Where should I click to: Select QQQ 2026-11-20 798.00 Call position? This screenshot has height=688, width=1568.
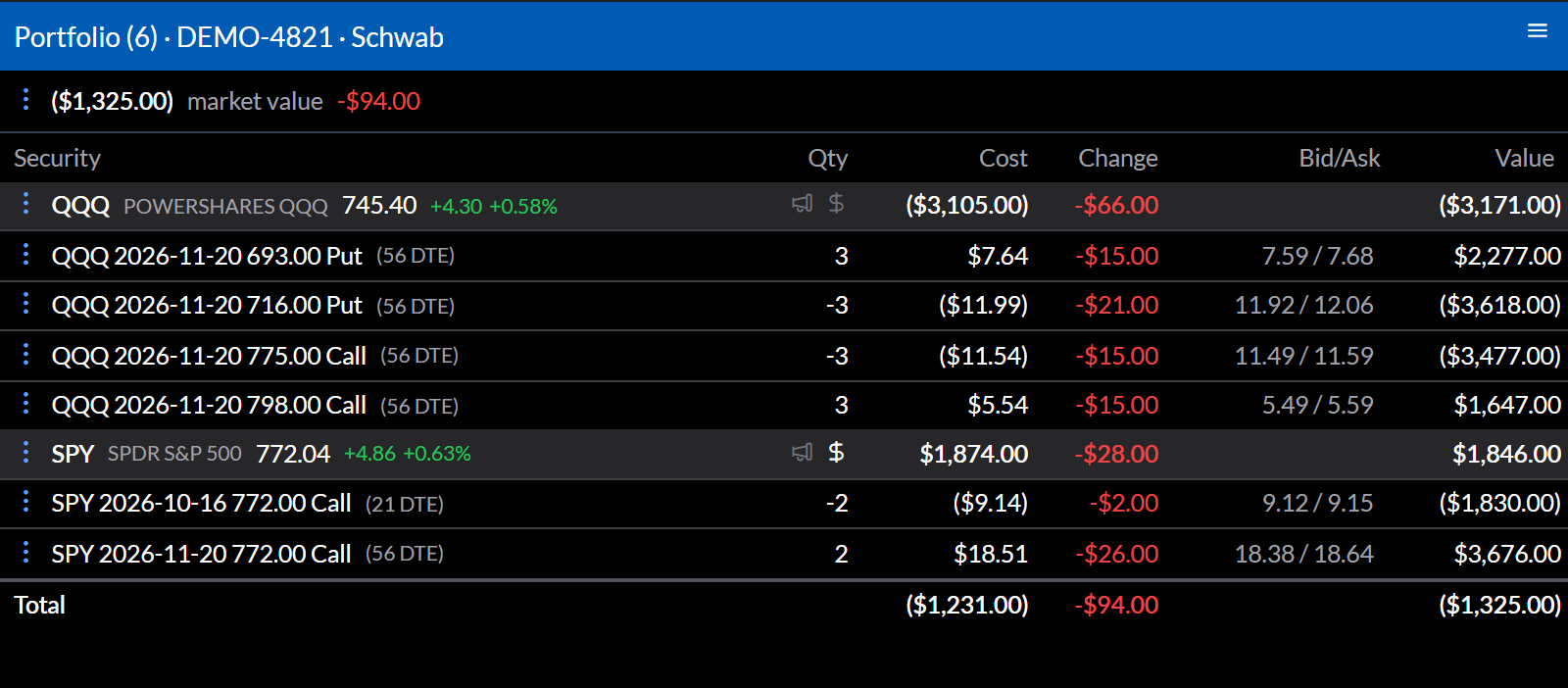pos(209,405)
